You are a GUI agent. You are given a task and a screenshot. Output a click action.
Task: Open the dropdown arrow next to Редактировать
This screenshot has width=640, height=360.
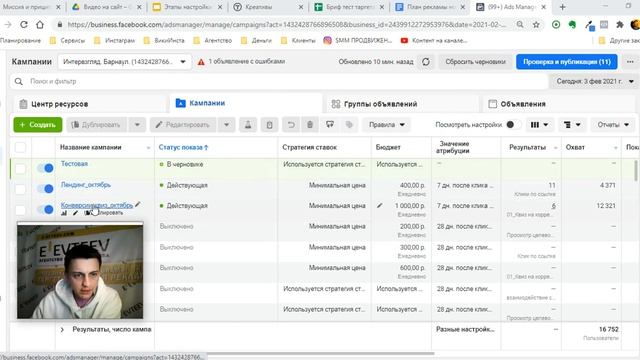[227, 124]
